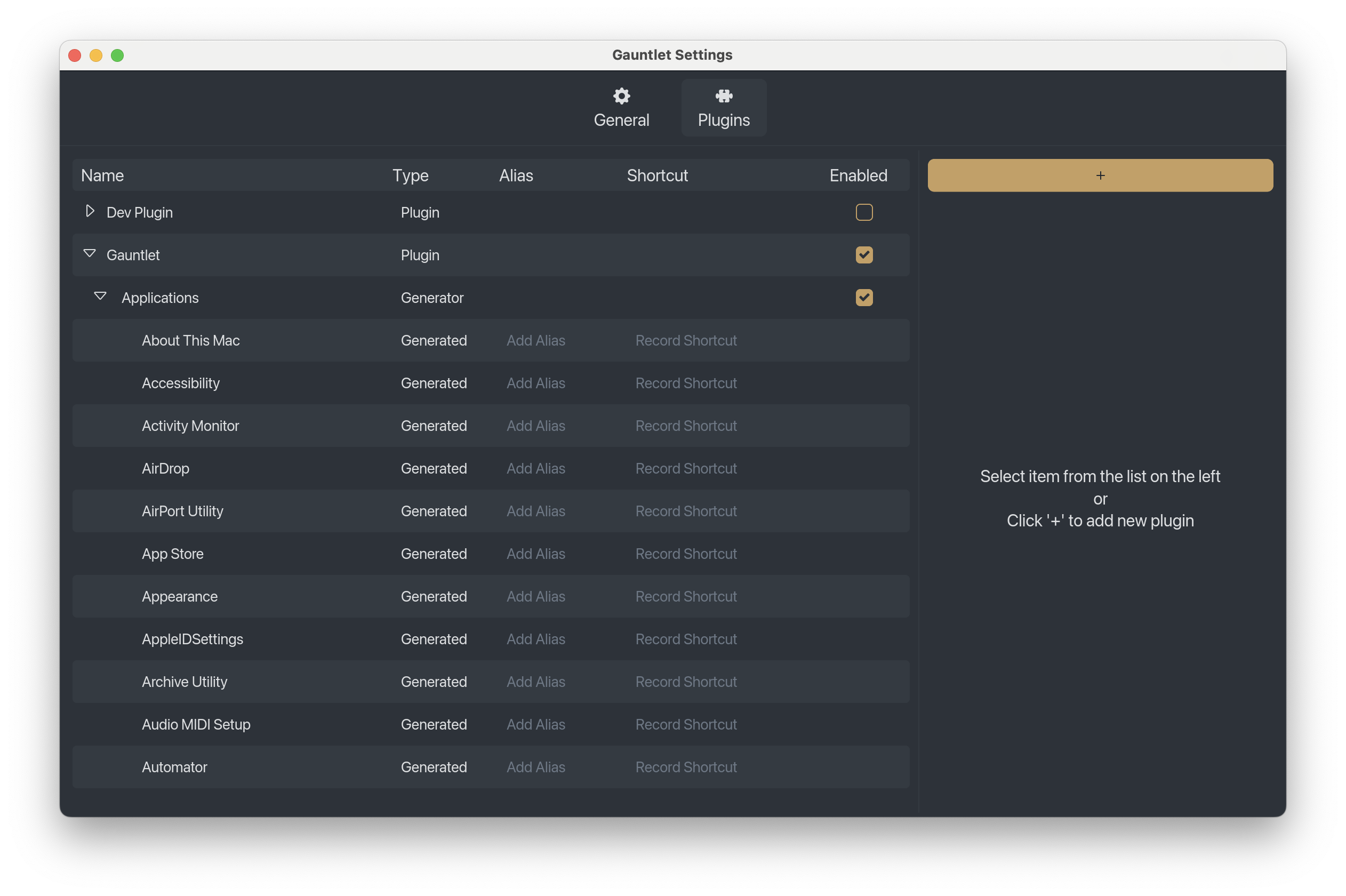Select the App Store entry
The width and height of the screenshot is (1346, 896).
173,554
